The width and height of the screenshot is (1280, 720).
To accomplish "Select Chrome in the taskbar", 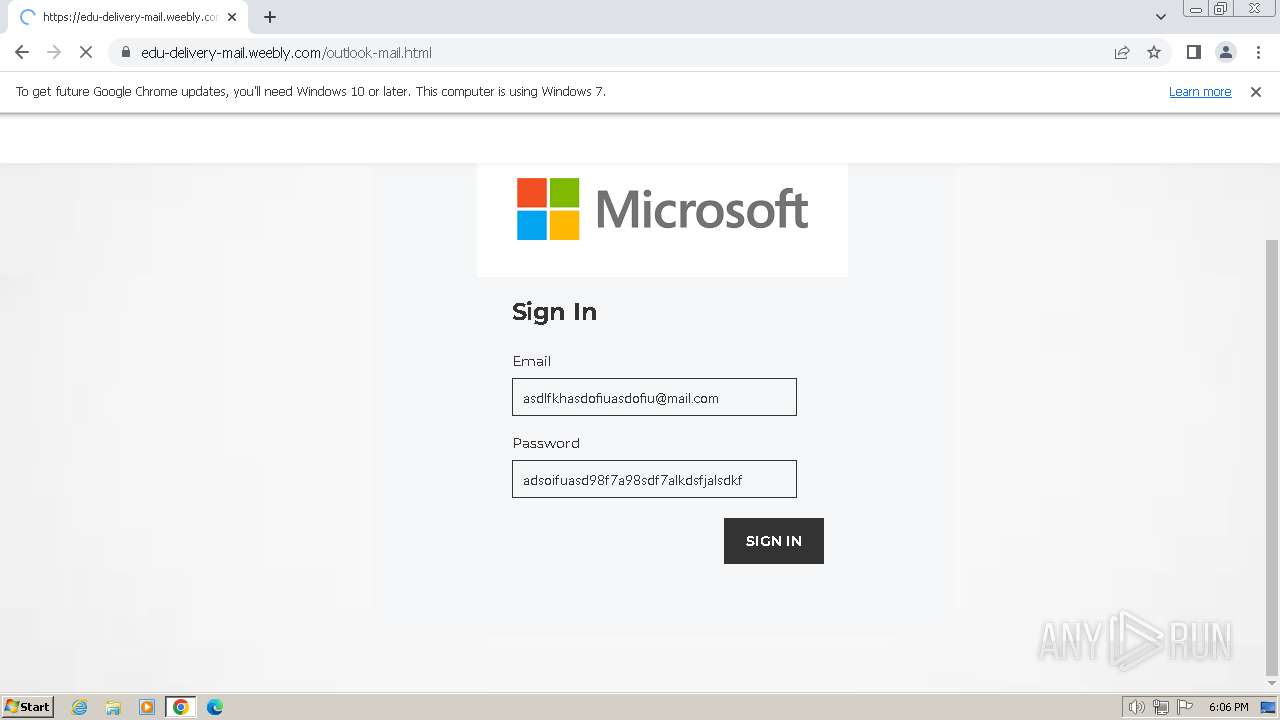I will (x=181, y=707).
